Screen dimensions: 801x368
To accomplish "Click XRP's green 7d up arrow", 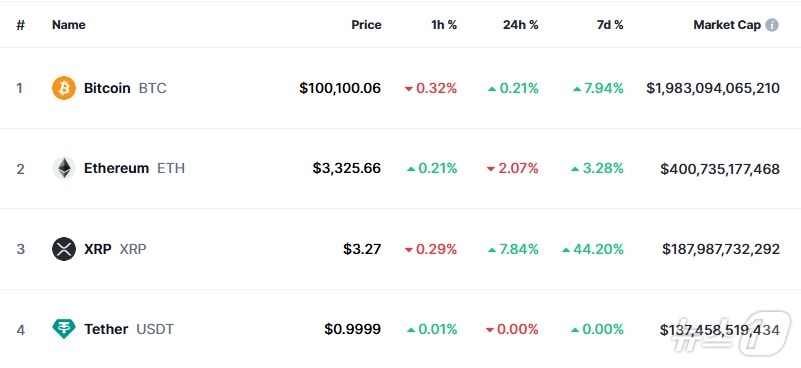I will point(566,250).
